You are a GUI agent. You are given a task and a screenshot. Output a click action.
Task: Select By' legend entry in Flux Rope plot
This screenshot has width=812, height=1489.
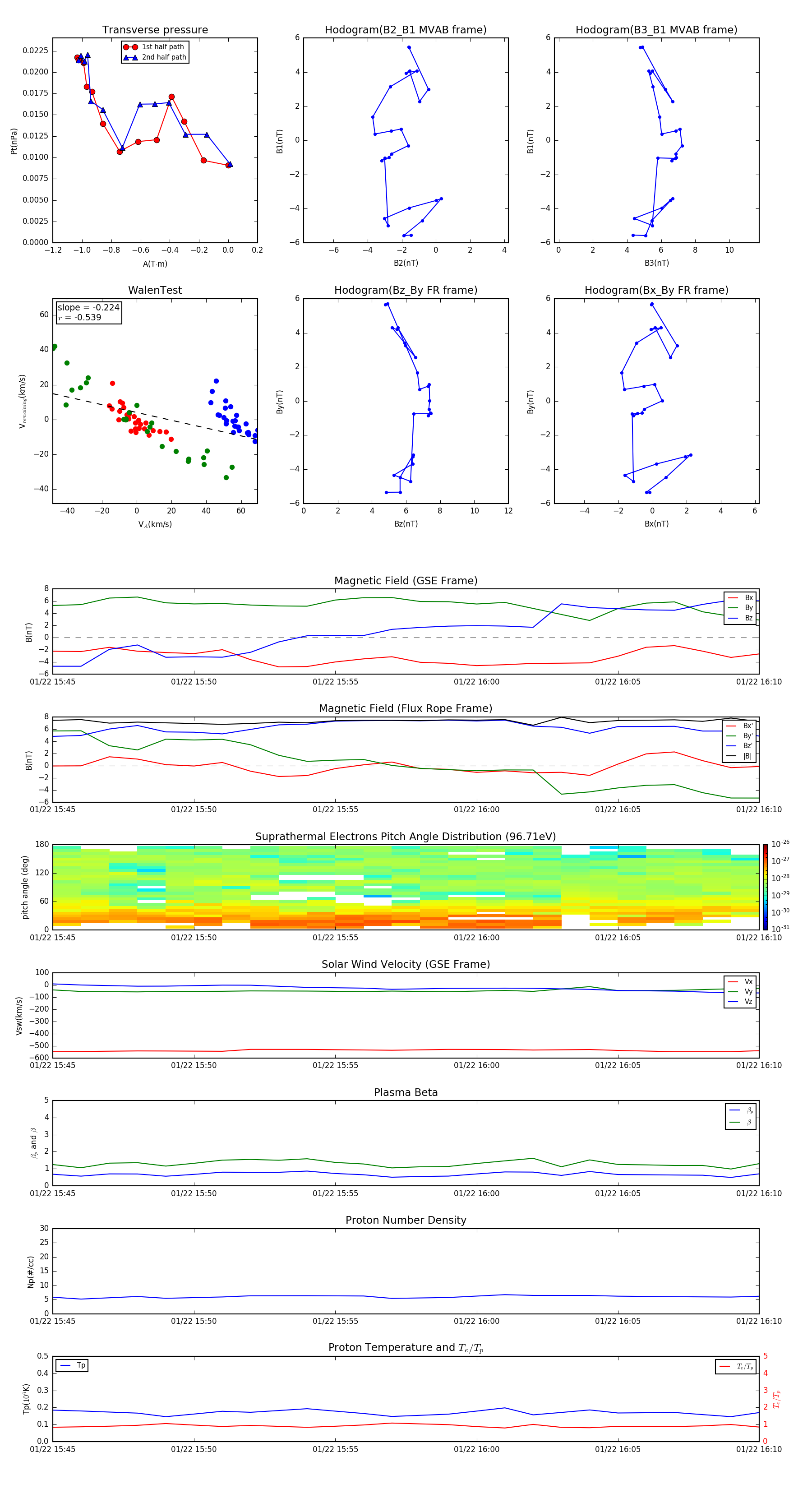click(x=740, y=736)
